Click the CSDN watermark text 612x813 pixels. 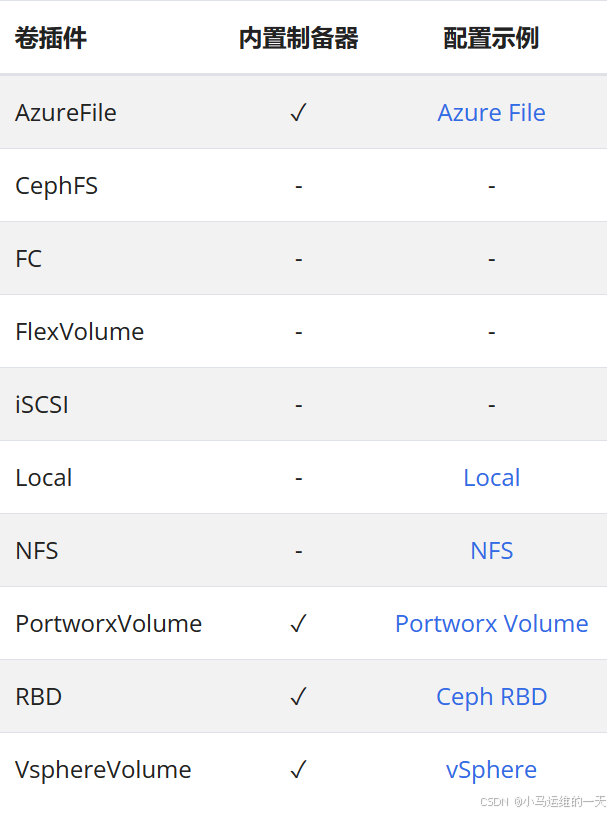543,802
